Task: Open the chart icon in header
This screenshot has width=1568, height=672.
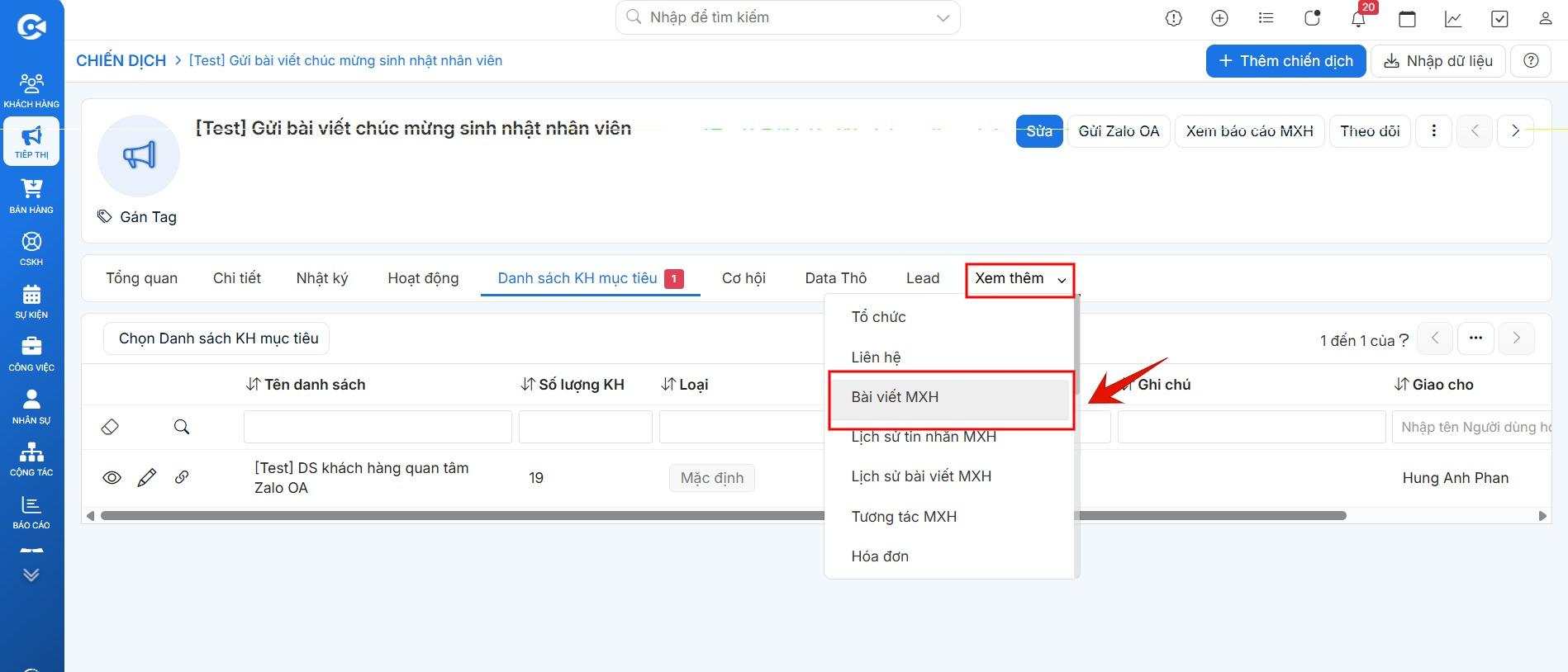Action: 1453,18
